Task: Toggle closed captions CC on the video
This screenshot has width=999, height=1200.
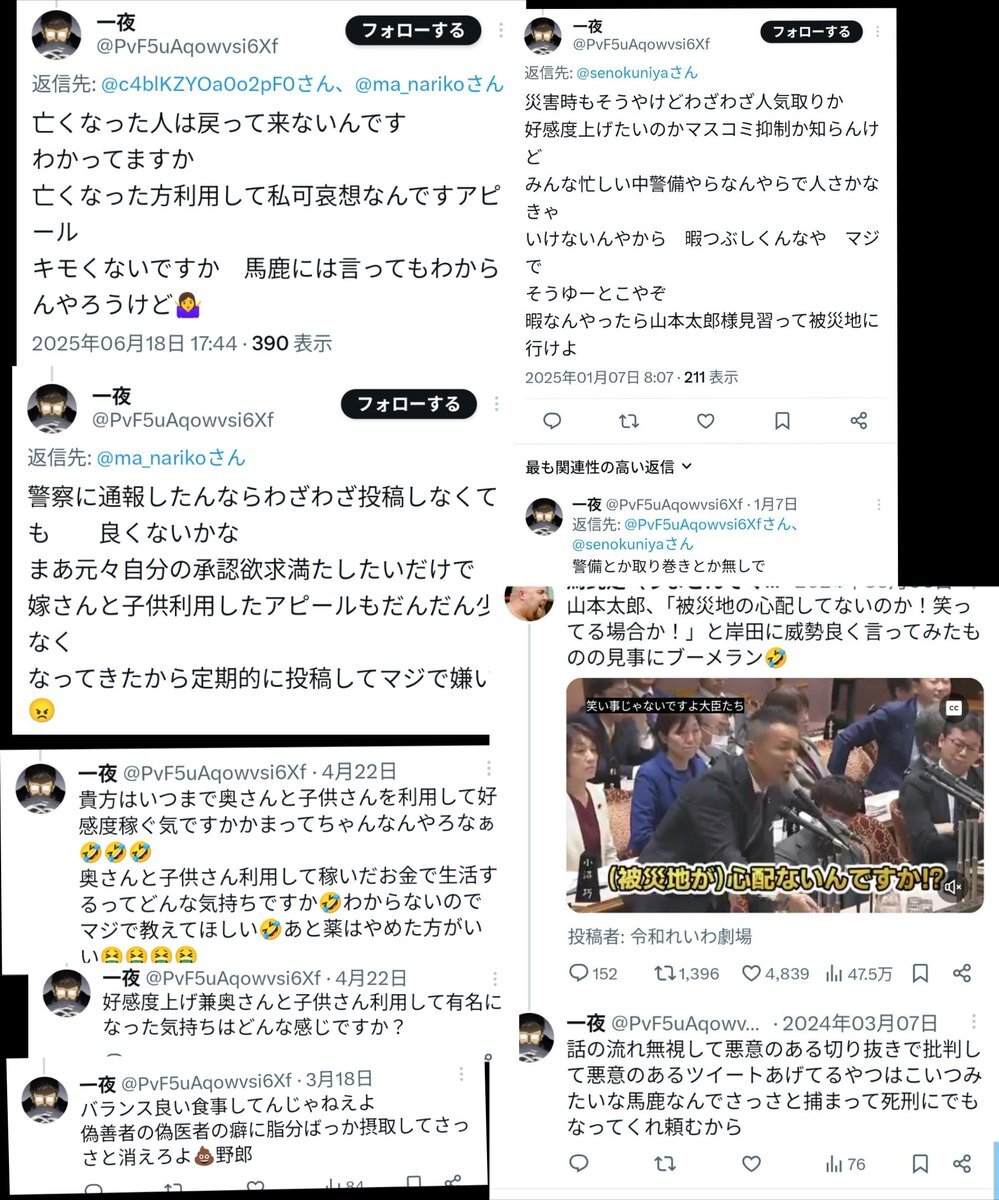Action: pyautogui.click(x=953, y=708)
